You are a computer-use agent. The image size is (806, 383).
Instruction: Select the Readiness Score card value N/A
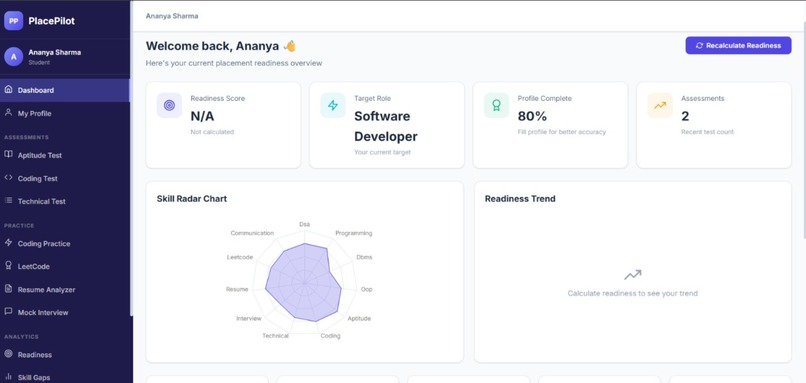click(202, 116)
